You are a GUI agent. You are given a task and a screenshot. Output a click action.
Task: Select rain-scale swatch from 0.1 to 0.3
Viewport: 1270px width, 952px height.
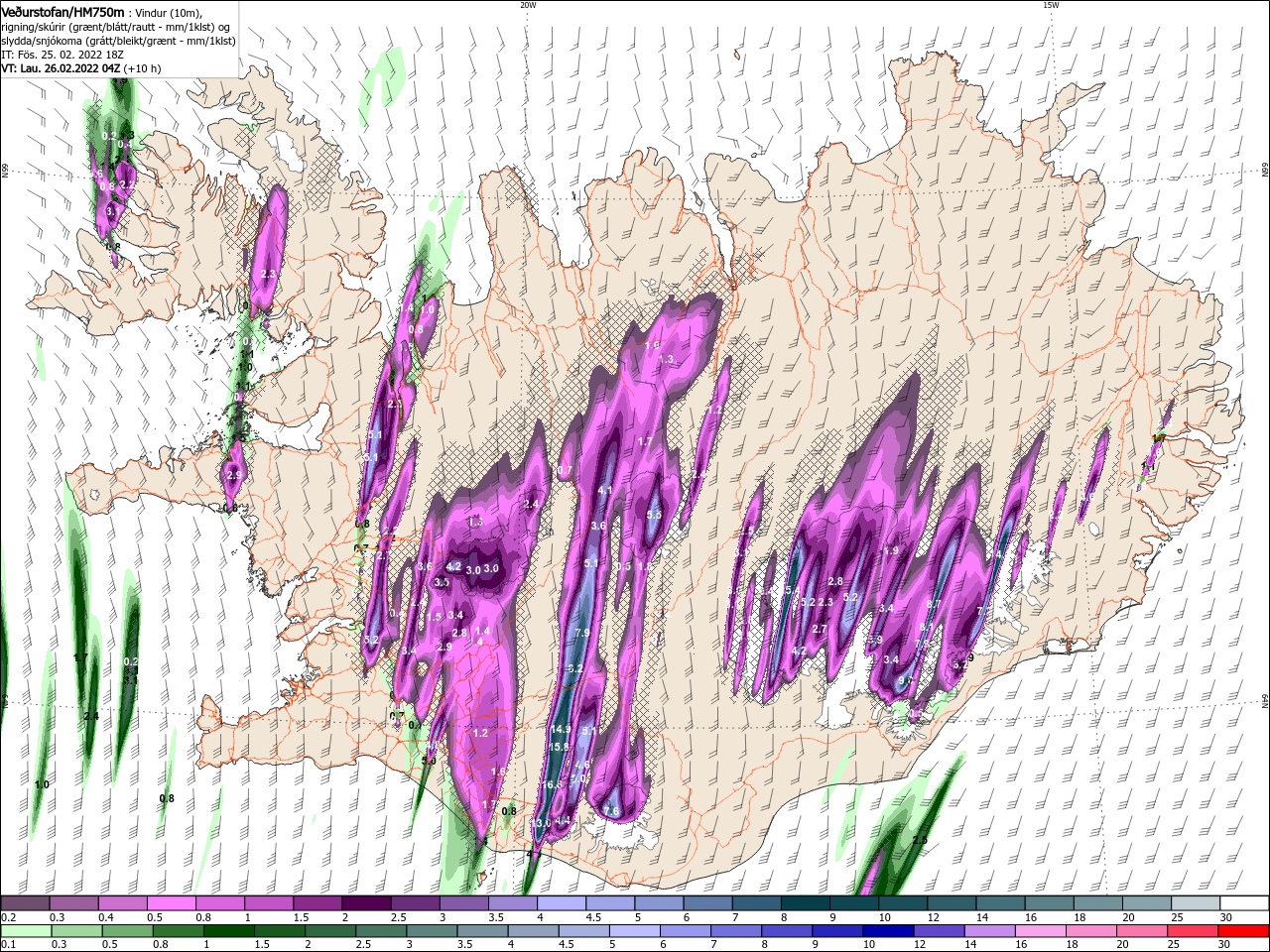[26, 931]
